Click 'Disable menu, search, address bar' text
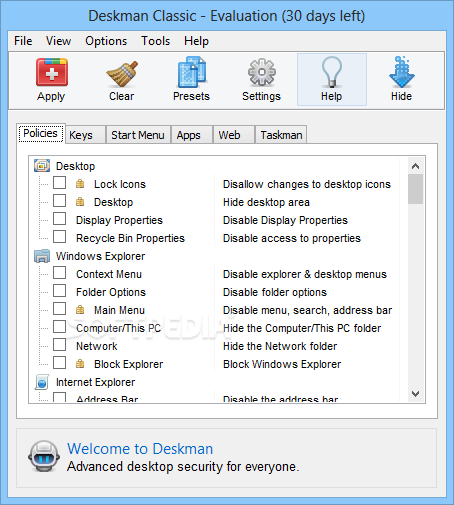This screenshot has height=505, width=454. (307, 310)
